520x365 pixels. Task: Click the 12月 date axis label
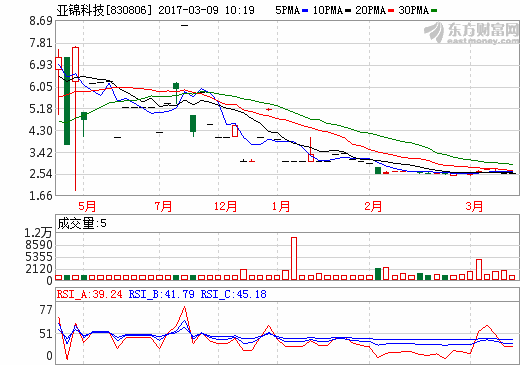(x=225, y=206)
